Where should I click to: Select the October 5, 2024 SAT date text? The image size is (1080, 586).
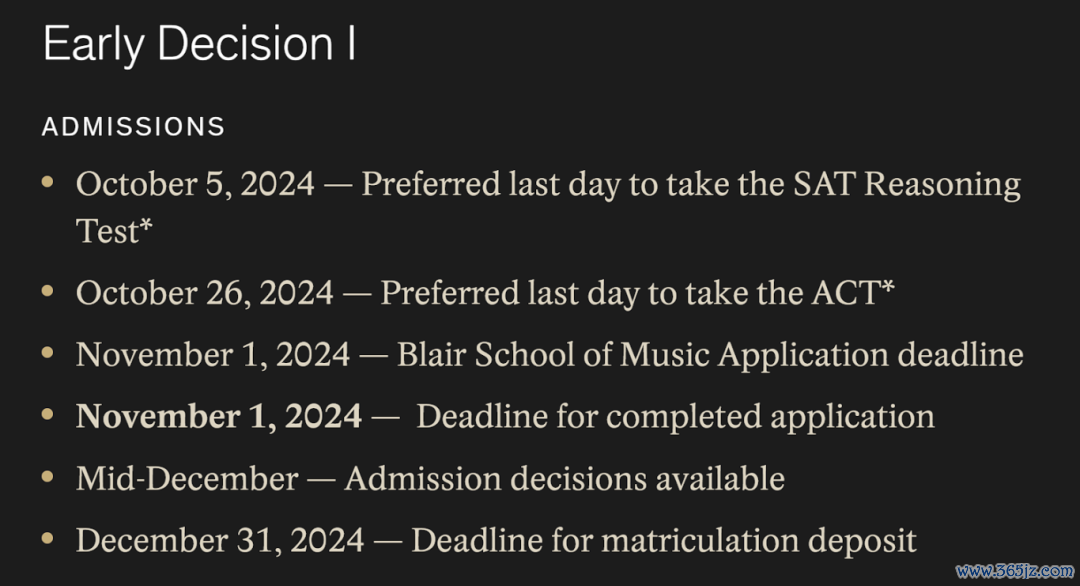[x=195, y=185]
